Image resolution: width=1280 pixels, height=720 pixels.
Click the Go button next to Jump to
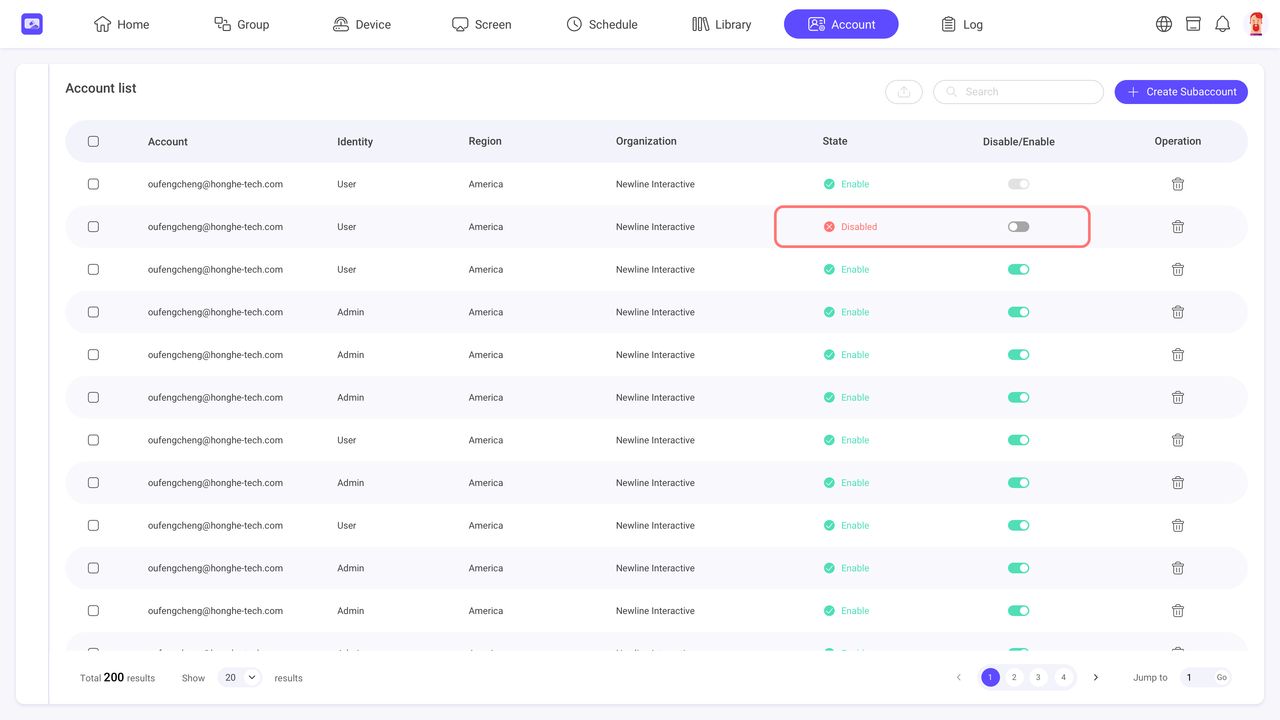coord(1221,678)
